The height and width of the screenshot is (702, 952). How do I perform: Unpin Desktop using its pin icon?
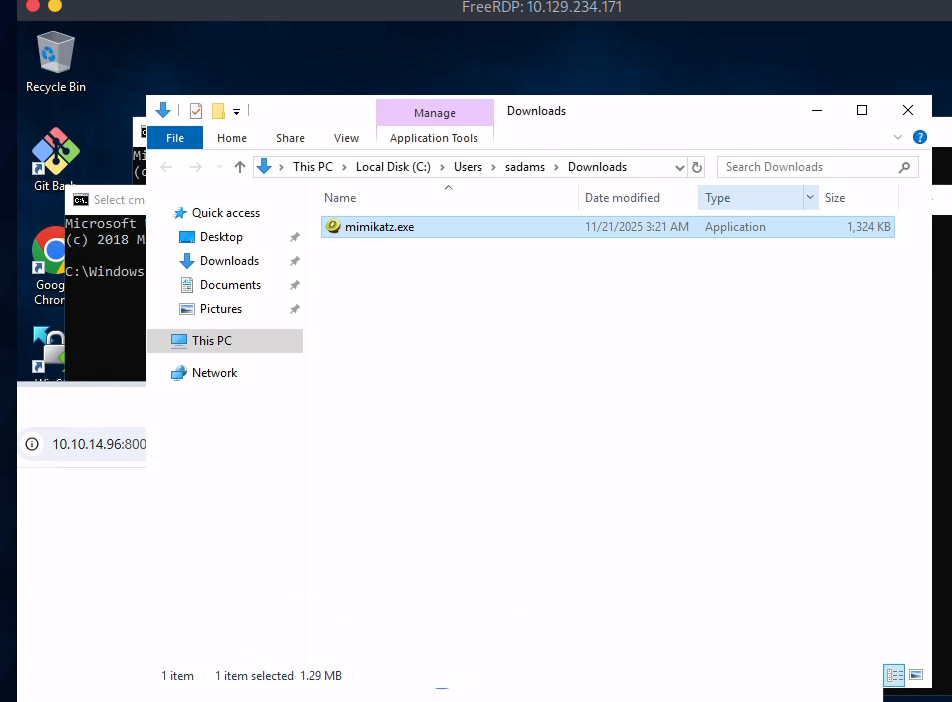pos(294,237)
